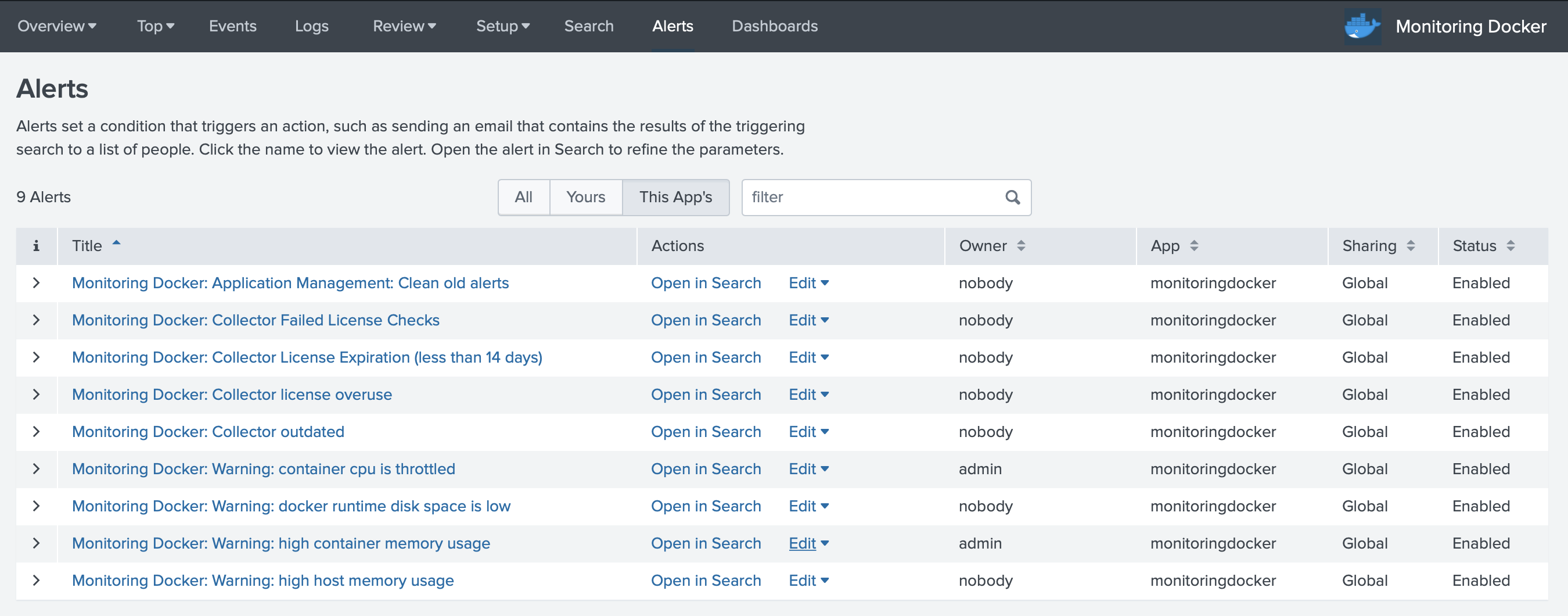1568x616 pixels.
Task: Open the Overview menu
Action: (x=56, y=26)
